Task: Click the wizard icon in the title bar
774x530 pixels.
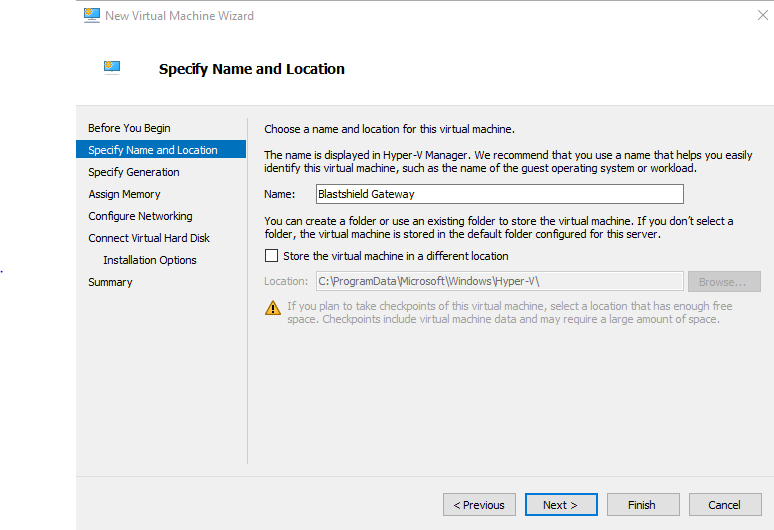Action: pyautogui.click(x=92, y=15)
